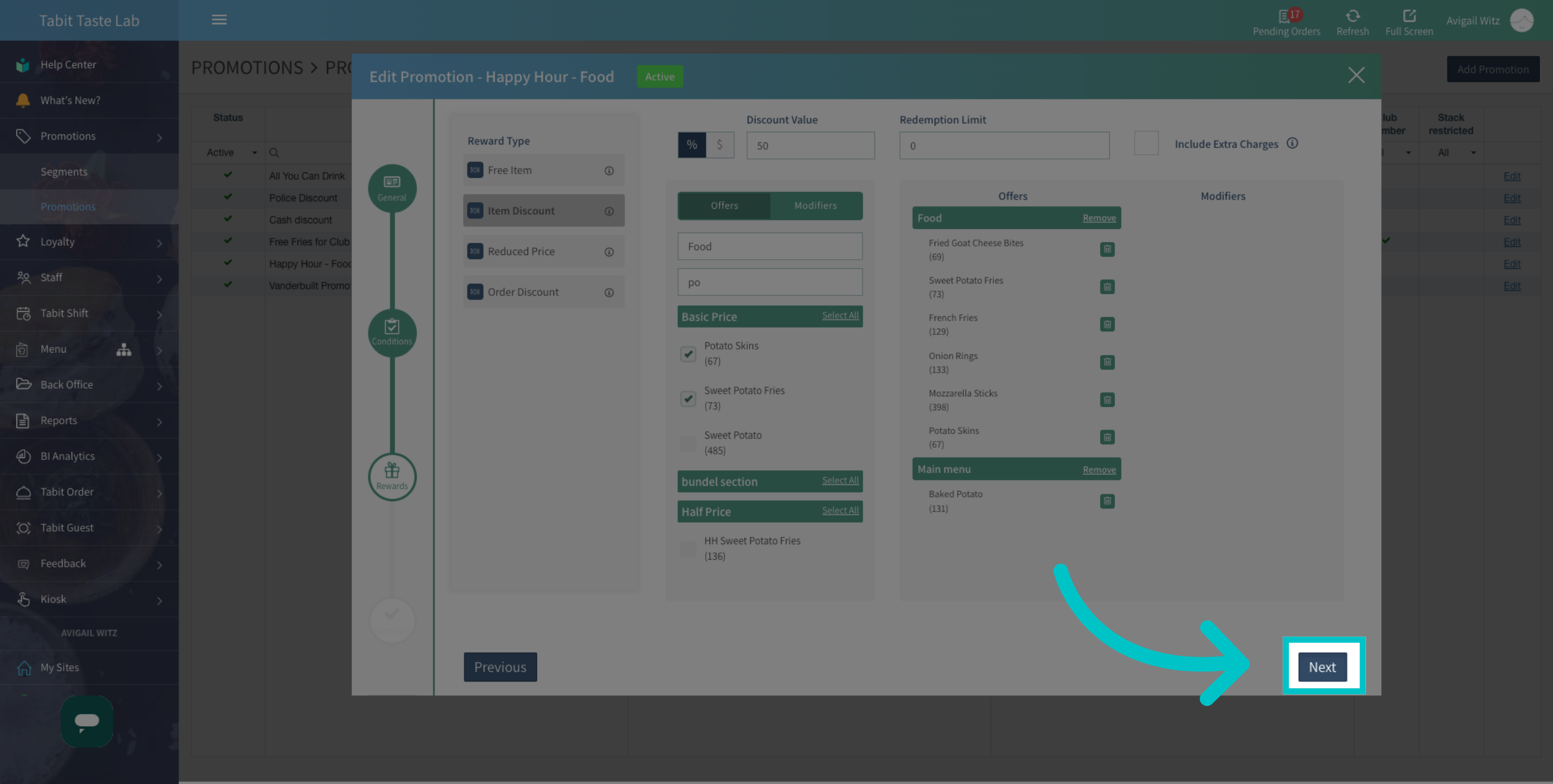The height and width of the screenshot is (784, 1553).
Task: Go to Next step
Action: click(x=1322, y=667)
